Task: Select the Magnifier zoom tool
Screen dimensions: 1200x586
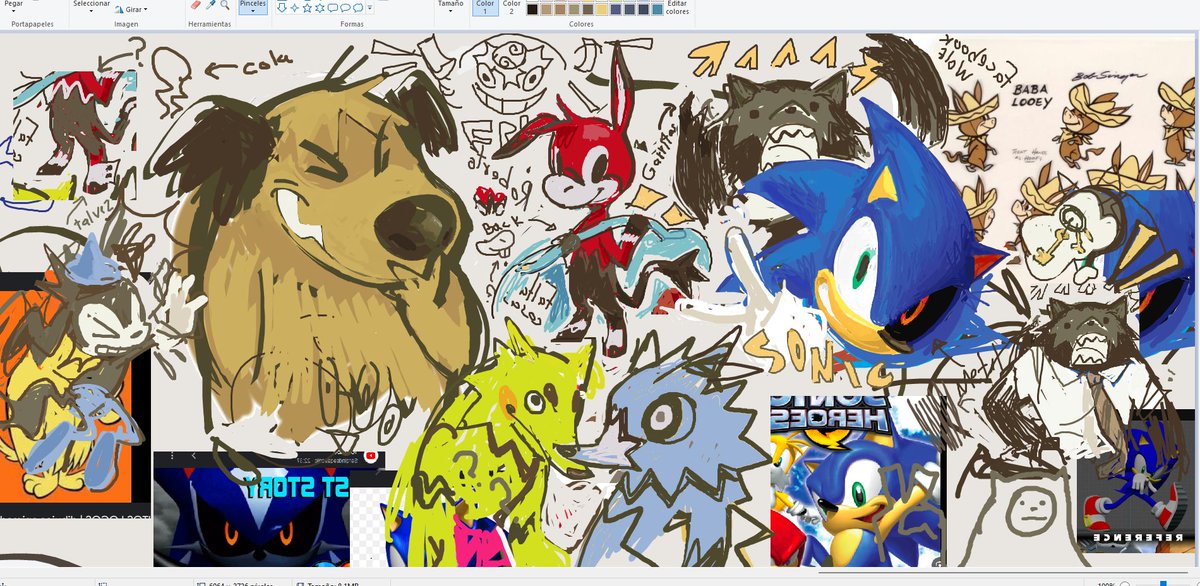Action: [224, 5]
